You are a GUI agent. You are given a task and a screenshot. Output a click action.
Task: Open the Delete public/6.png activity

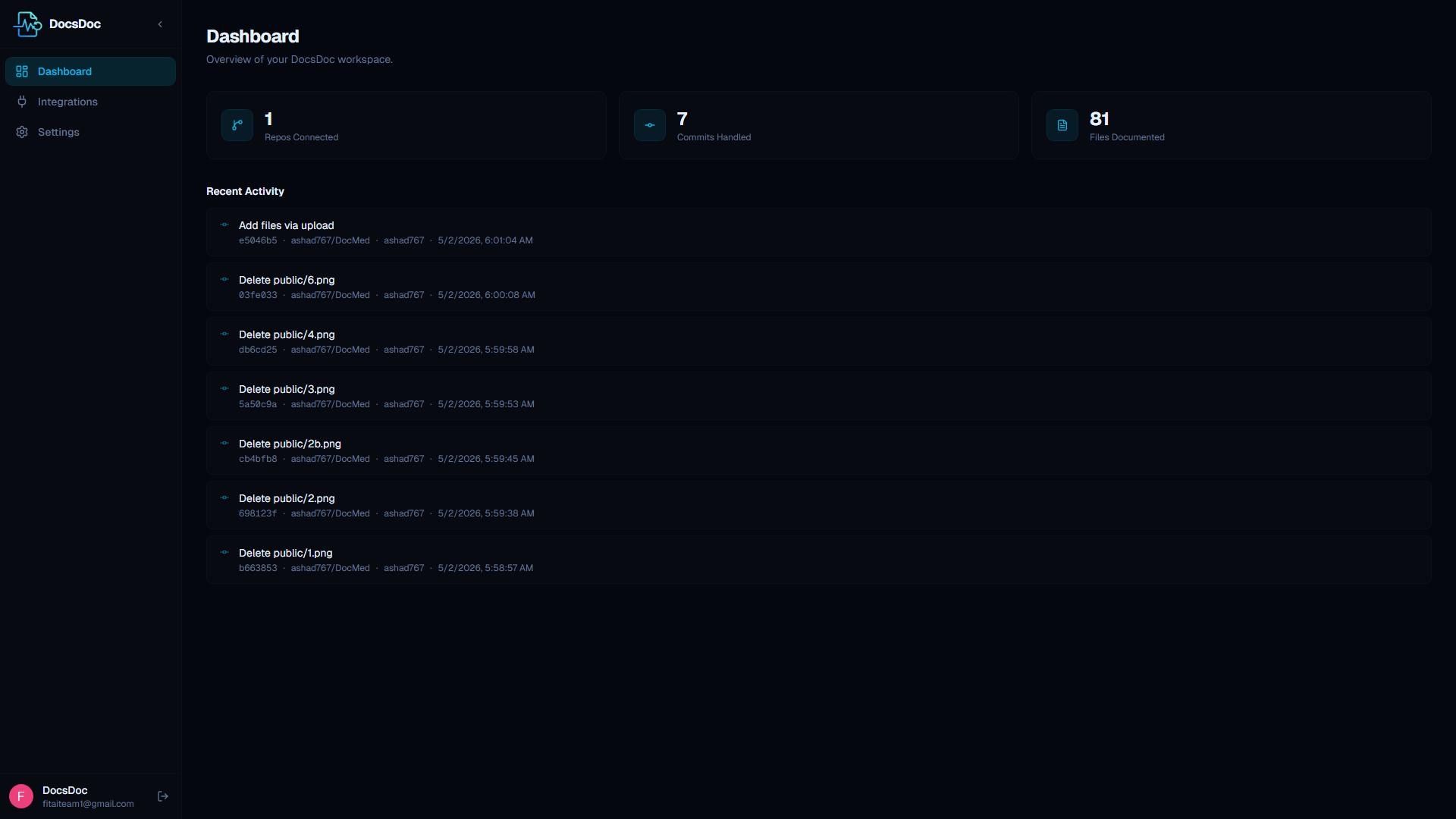point(818,287)
